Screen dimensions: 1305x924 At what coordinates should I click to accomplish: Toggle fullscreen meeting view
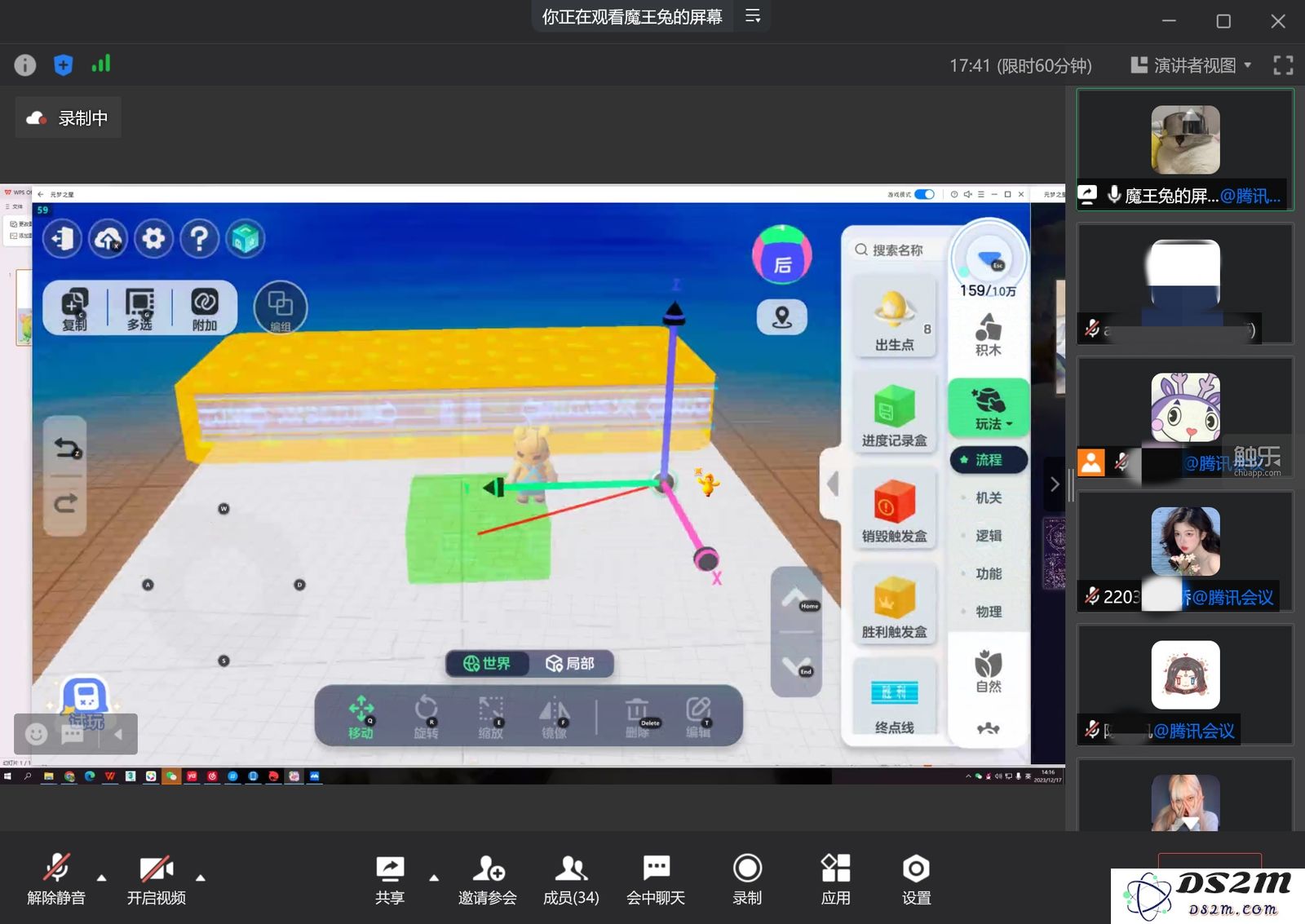[x=1283, y=65]
